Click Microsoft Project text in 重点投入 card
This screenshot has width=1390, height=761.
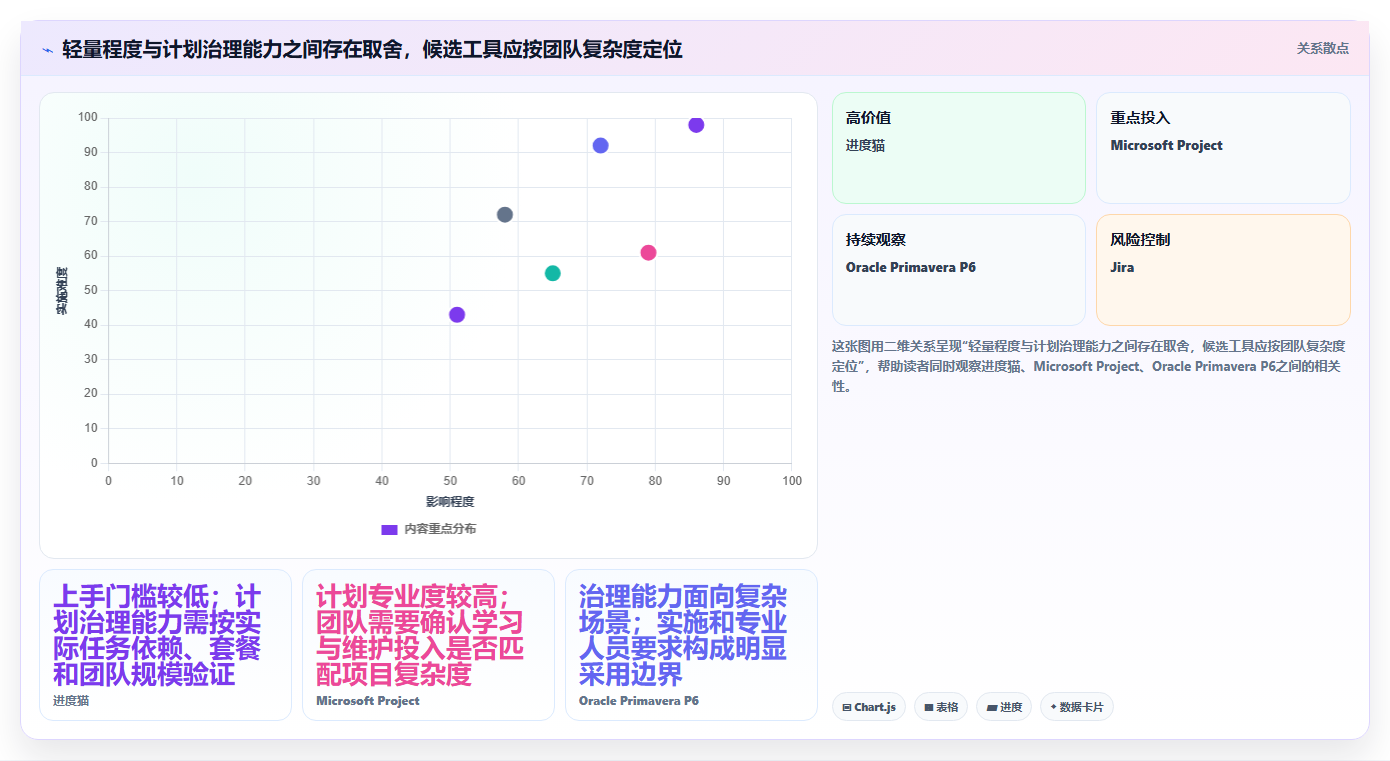[x=1166, y=145]
